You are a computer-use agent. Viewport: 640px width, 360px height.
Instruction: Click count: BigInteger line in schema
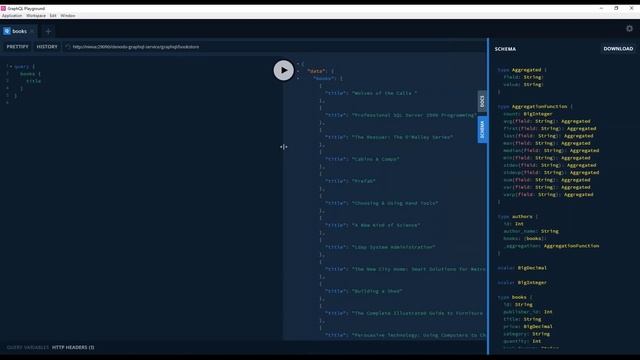[x=528, y=114]
